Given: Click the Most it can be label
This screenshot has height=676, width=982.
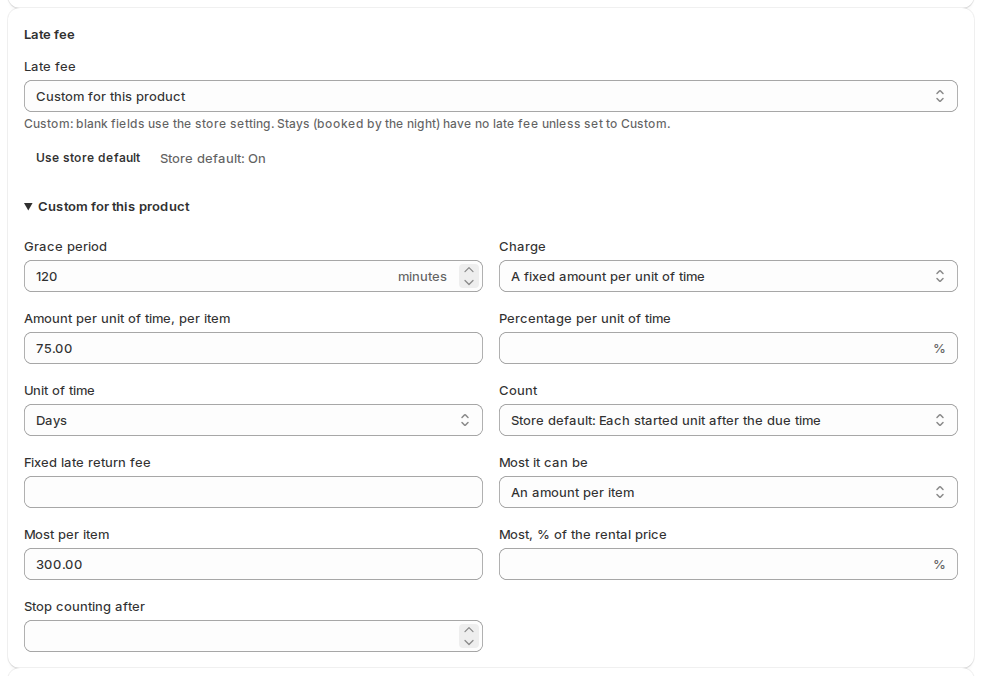Looking at the screenshot, I should [543, 463].
